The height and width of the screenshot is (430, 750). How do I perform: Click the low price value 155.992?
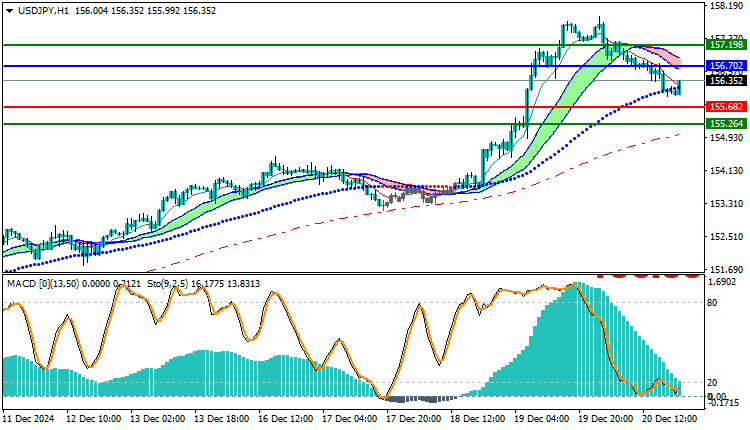(163, 11)
